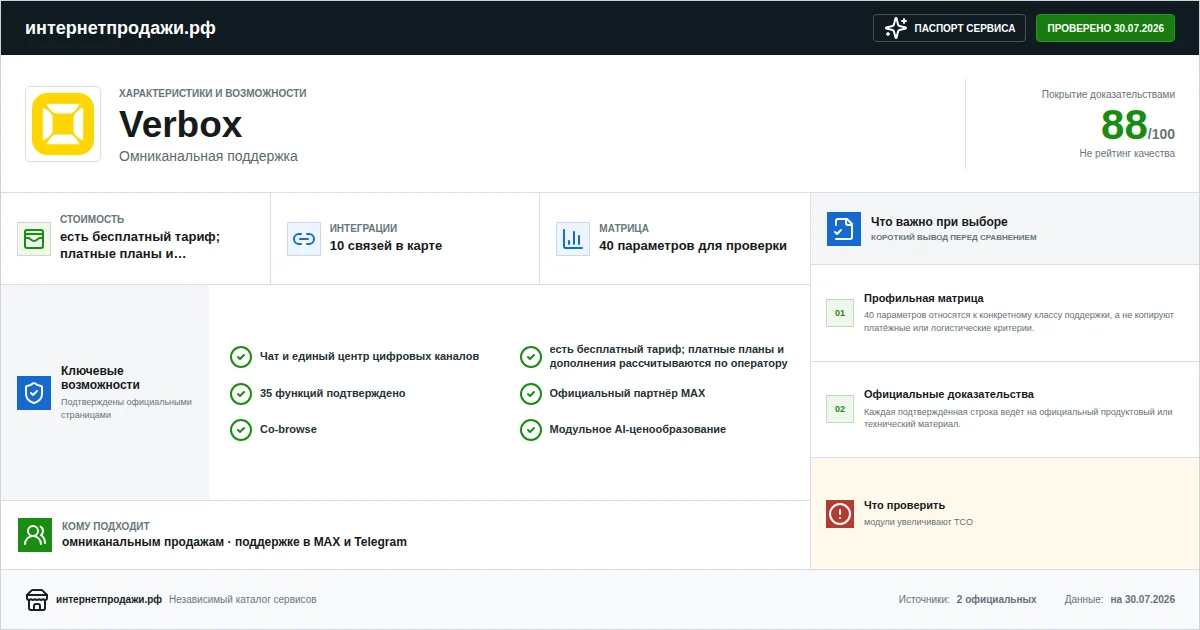Click text 10 связей в карте

(x=386, y=246)
